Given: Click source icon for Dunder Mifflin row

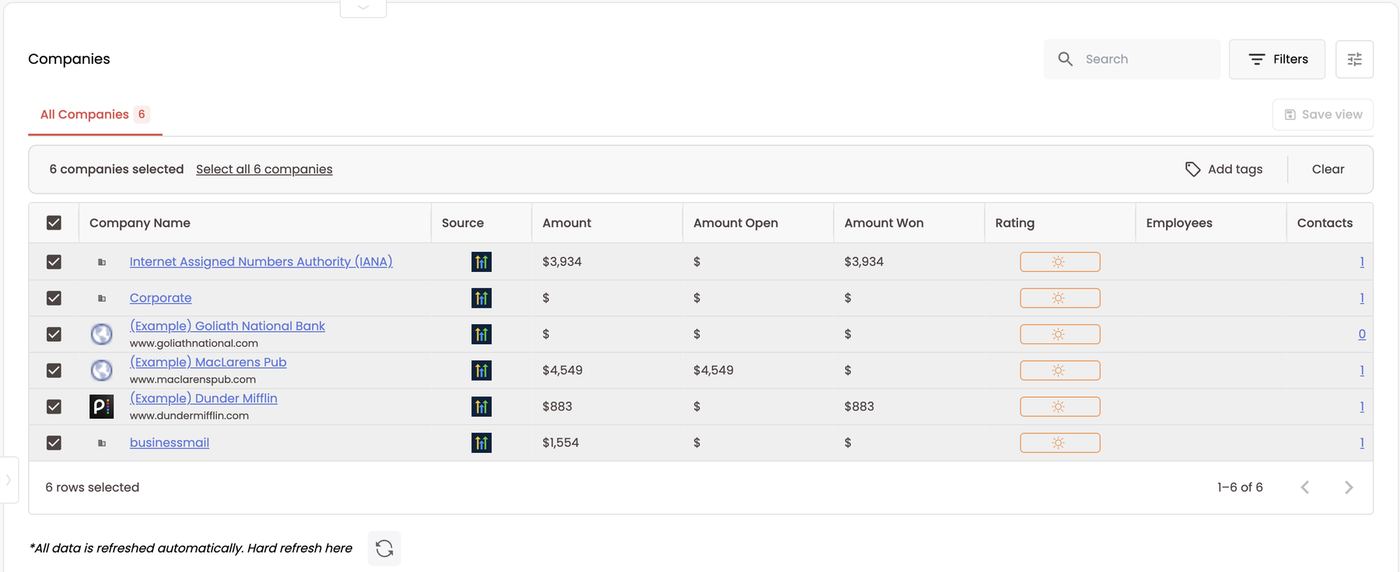Looking at the screenshot, I should point(481,406).
